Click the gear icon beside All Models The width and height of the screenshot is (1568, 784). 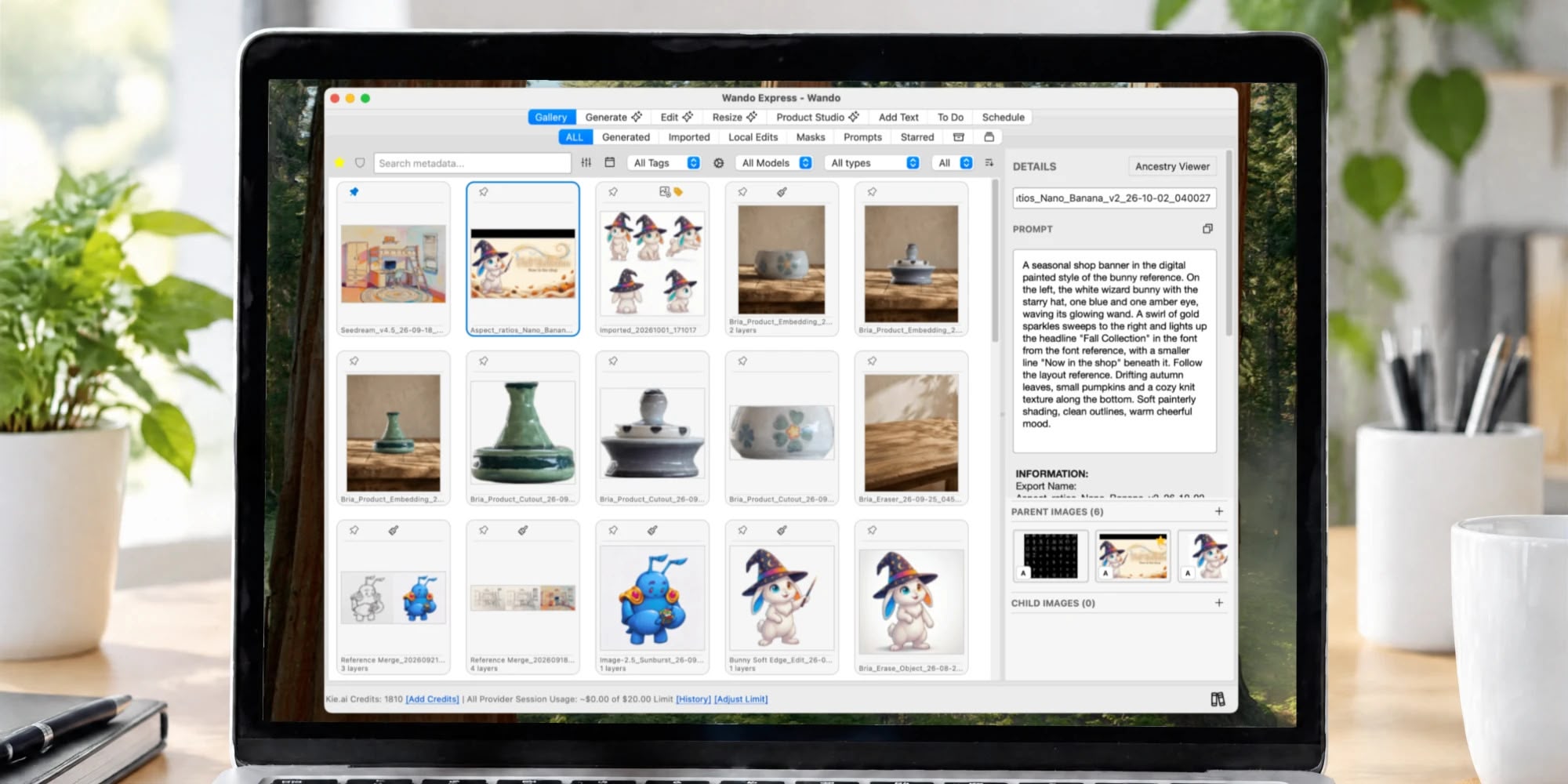[719, 163]
